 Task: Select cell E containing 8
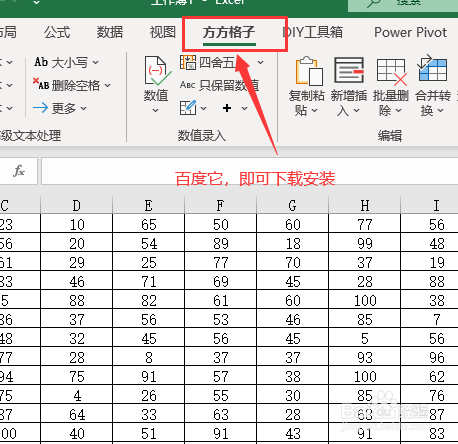pos(149,357)
